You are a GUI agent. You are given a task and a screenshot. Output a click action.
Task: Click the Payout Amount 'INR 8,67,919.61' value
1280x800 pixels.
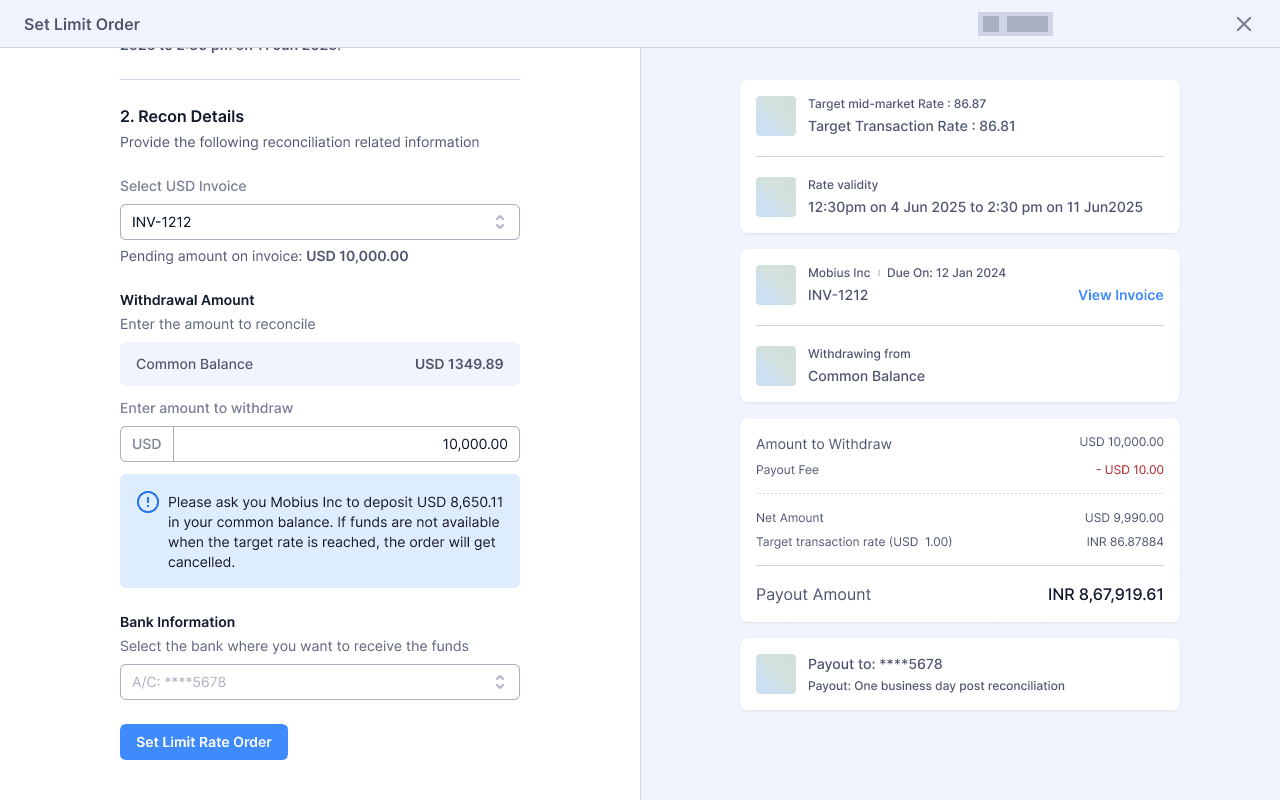1106,594
